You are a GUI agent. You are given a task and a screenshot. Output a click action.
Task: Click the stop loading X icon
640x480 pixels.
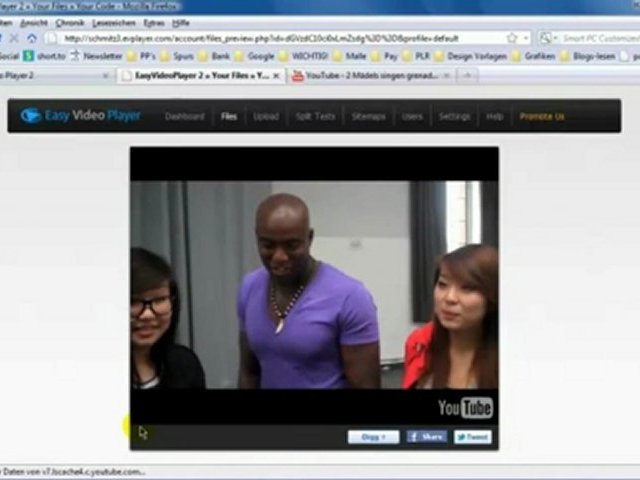(14, 38)
